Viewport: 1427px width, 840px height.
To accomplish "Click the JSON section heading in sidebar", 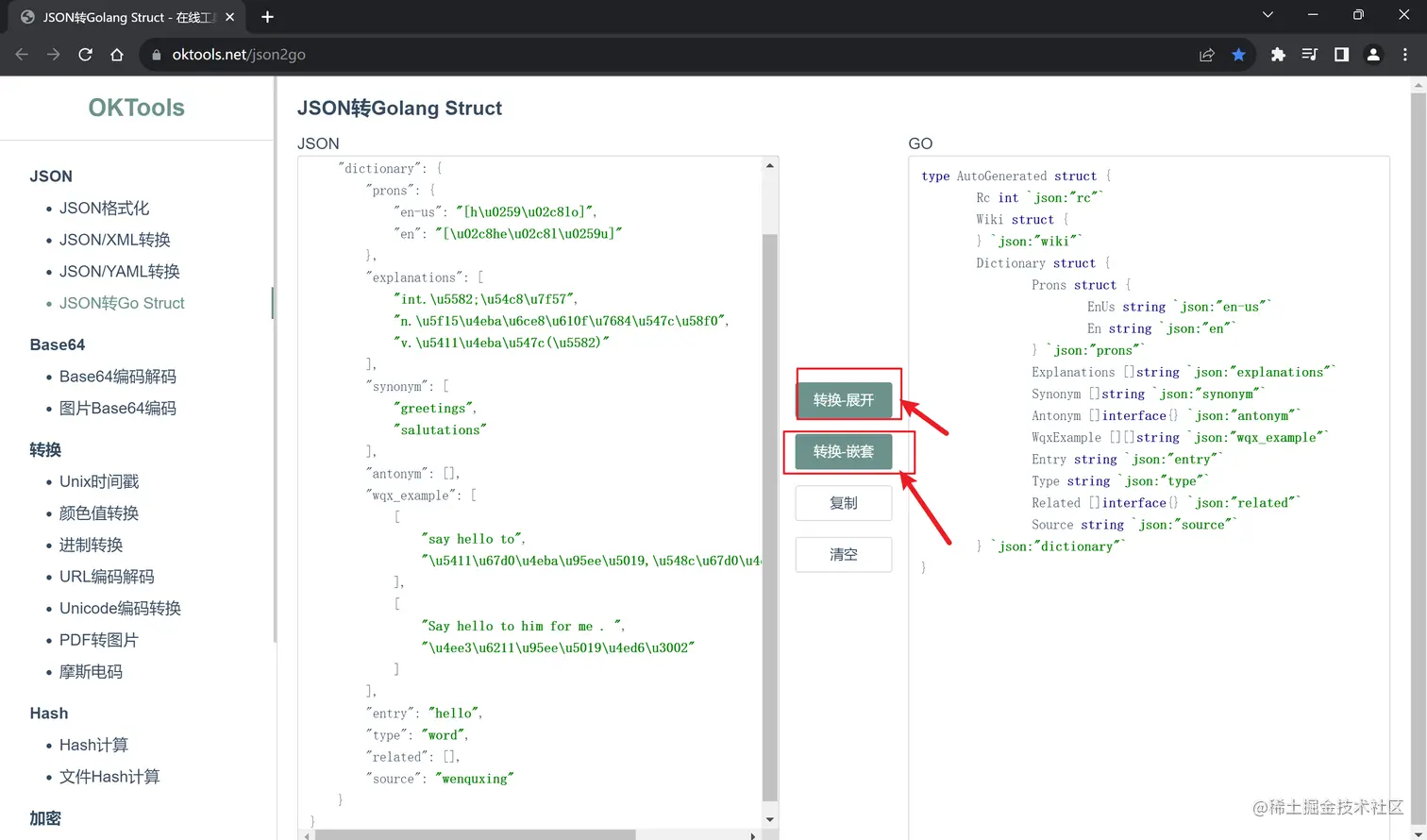I will (51, 176).
